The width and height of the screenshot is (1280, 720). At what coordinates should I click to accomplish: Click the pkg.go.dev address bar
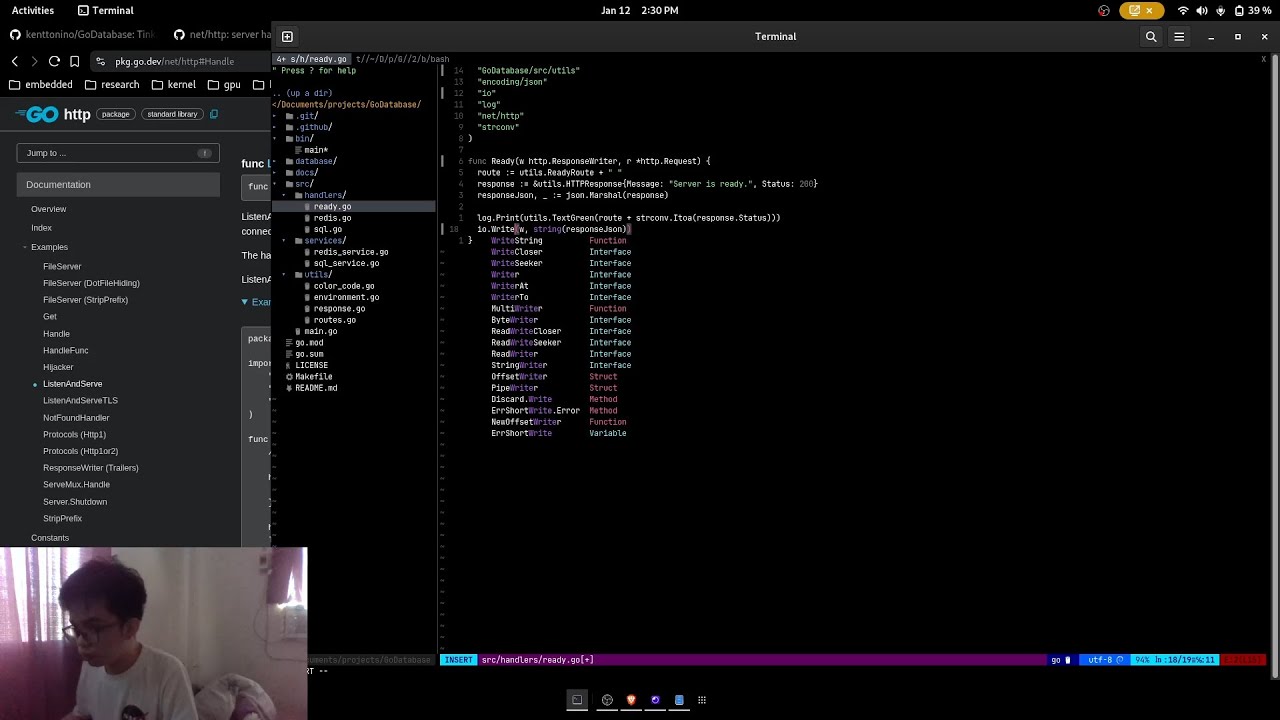180,61
